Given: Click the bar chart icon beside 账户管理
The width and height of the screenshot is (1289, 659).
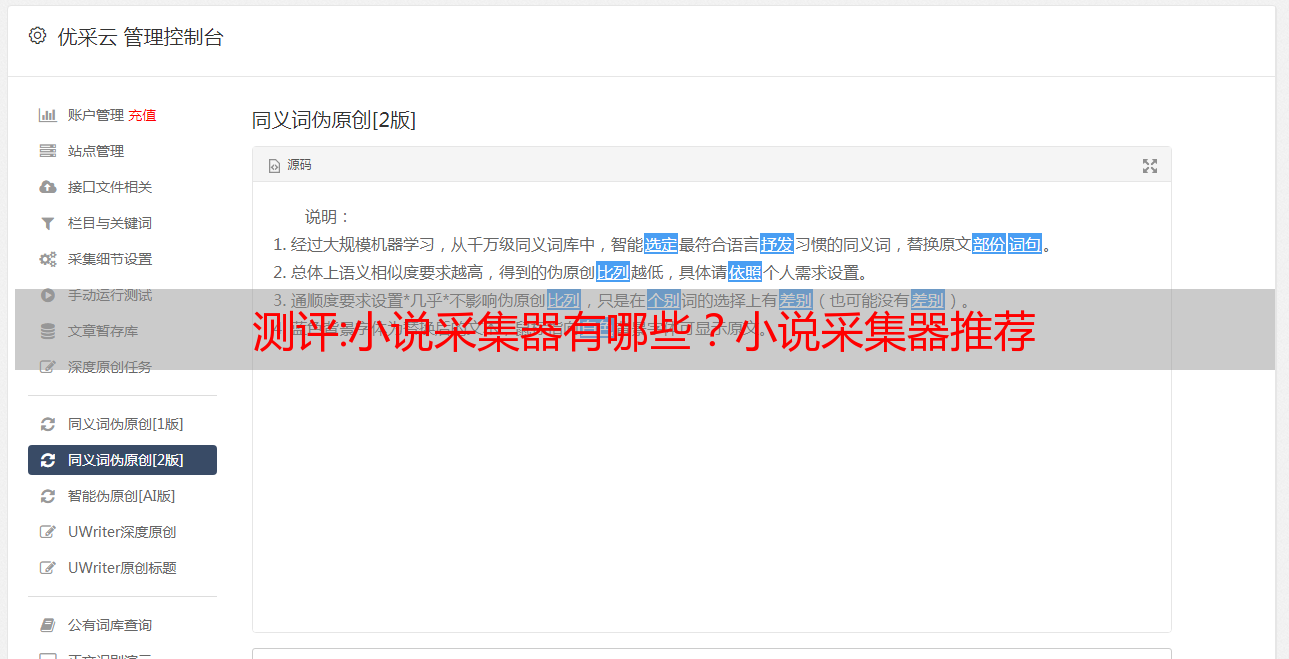Looking at the screenshot, I should (x=47, y=115).
